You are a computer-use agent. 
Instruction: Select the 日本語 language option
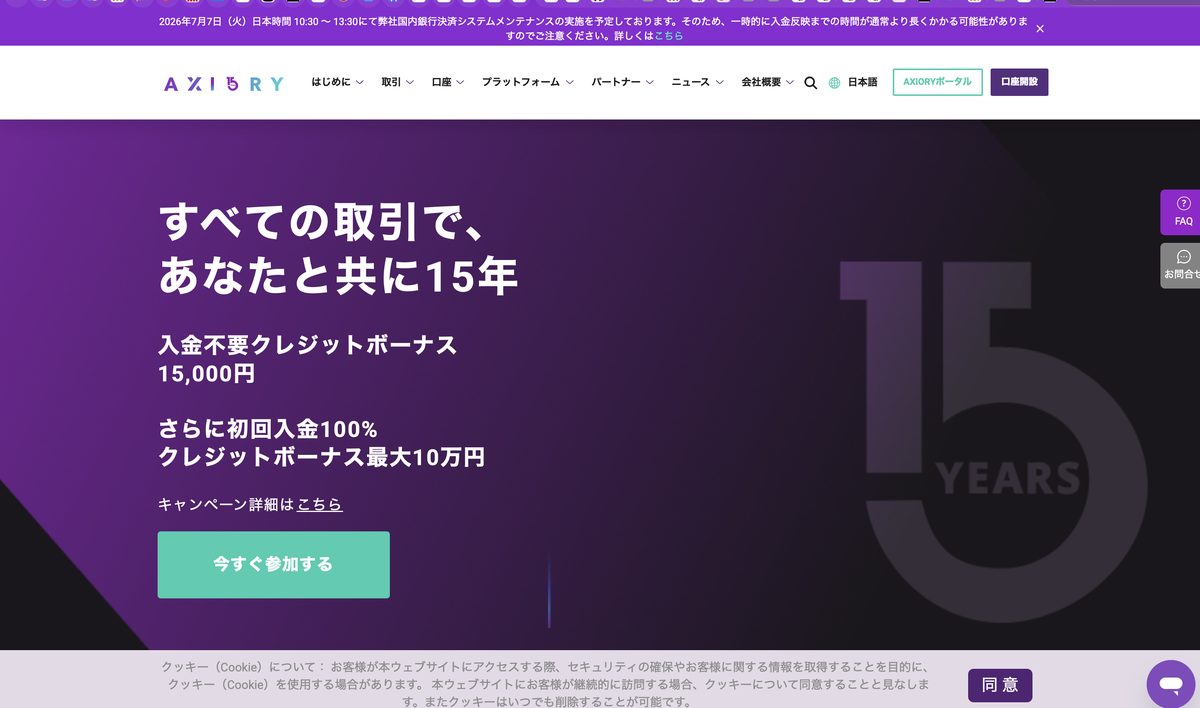point(862,82)
